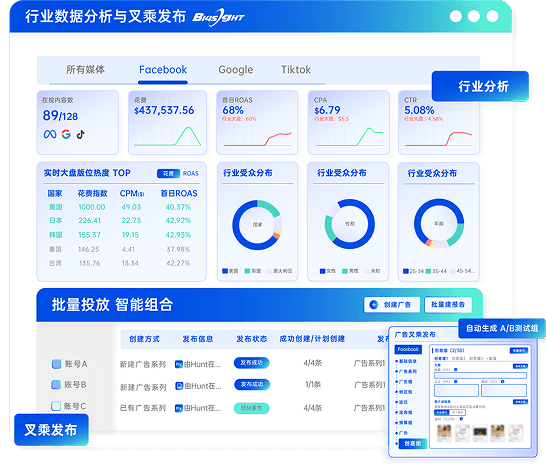
Task: Click the platform icon in the 已有广告系列 row
Action: point(179,408)
